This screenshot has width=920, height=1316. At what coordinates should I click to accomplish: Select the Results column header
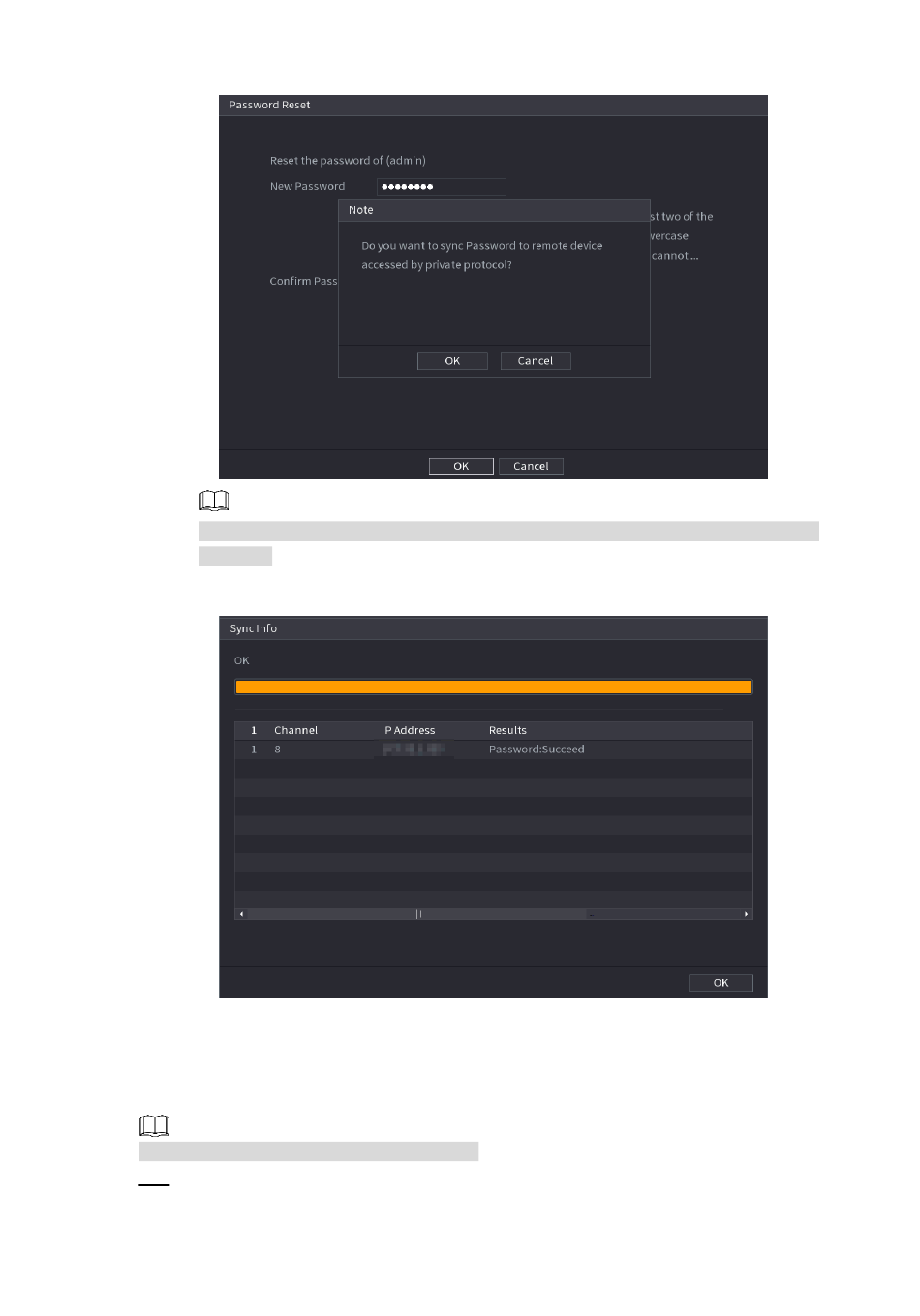(x=507, y=730)
